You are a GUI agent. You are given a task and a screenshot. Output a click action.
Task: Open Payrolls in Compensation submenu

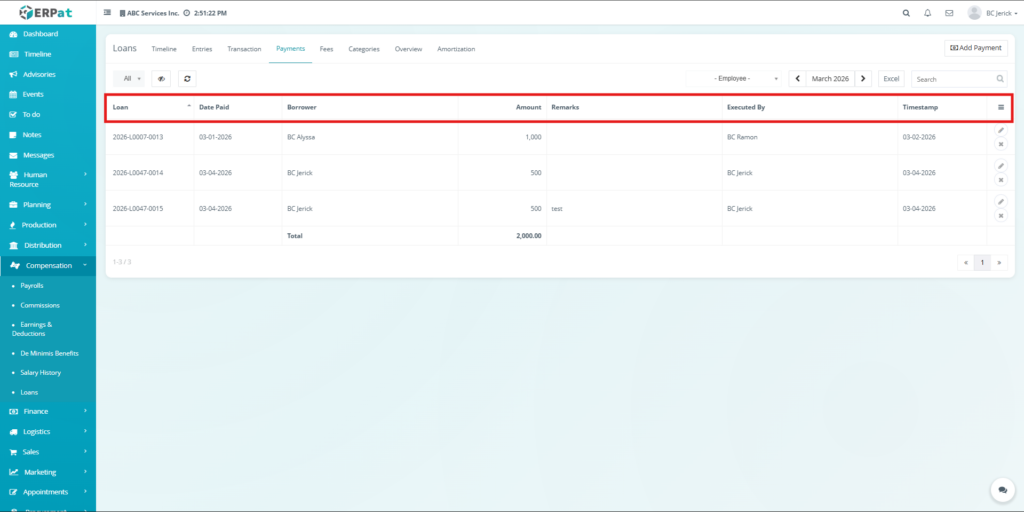(32, 285)
